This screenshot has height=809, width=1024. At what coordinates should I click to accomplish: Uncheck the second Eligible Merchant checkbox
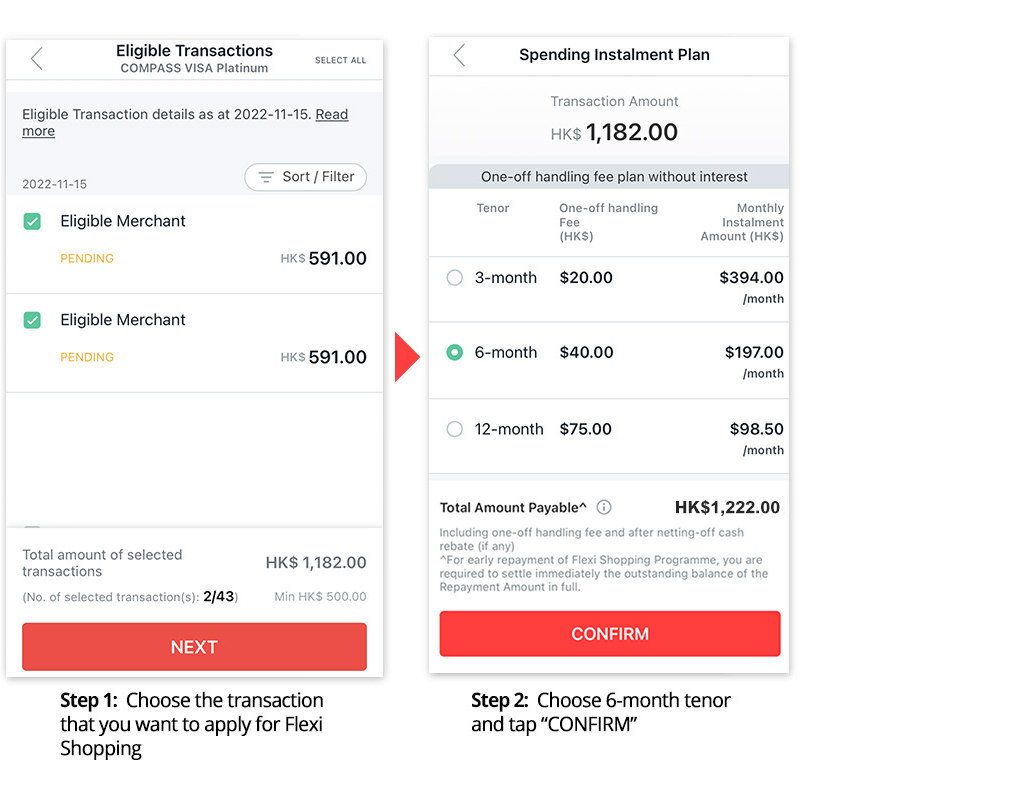coord(32,320)
